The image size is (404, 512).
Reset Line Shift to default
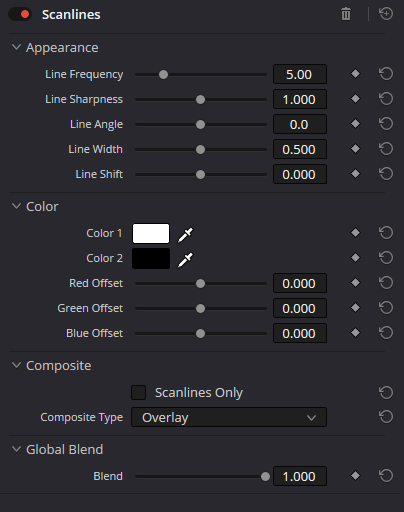[386, 174]
